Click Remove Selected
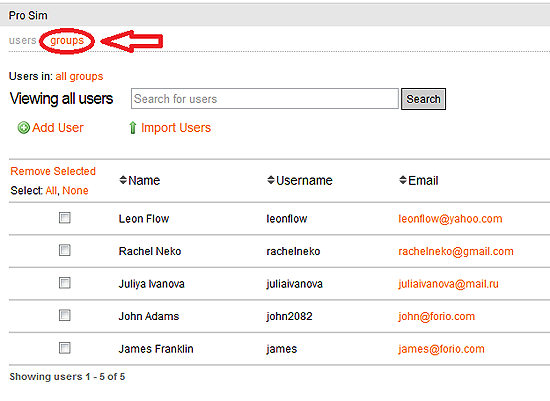 (53, 171)
